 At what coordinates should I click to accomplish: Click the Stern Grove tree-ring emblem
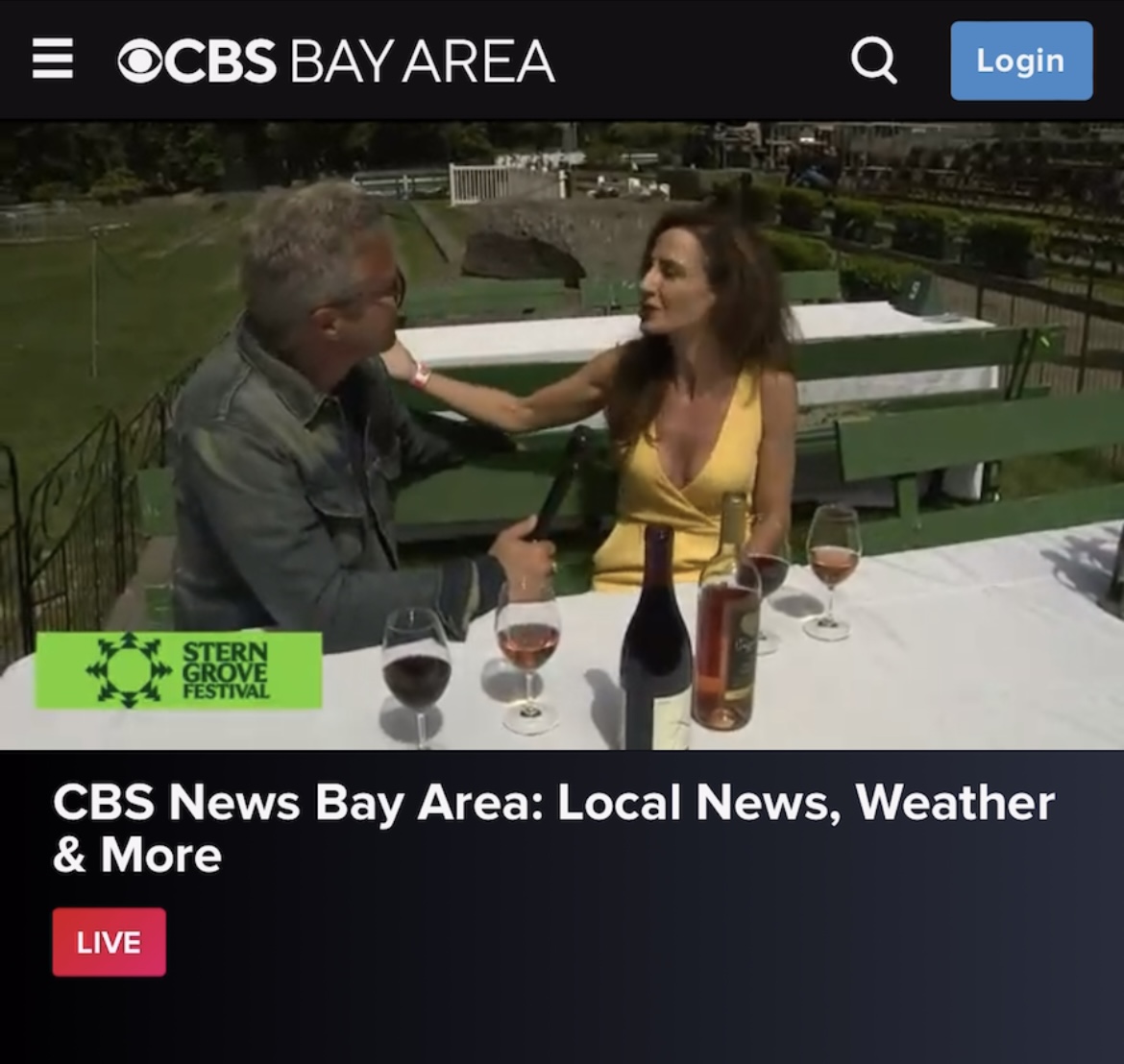tap(129, 670)
